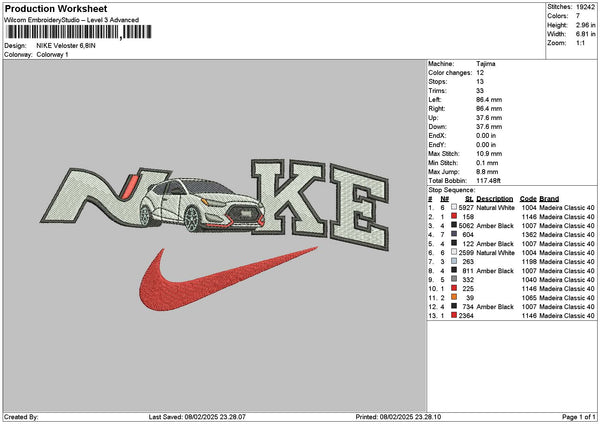Click thread code '1362' in row 4
This screenshot has width=600, height=424.
[x=529, y=235]
